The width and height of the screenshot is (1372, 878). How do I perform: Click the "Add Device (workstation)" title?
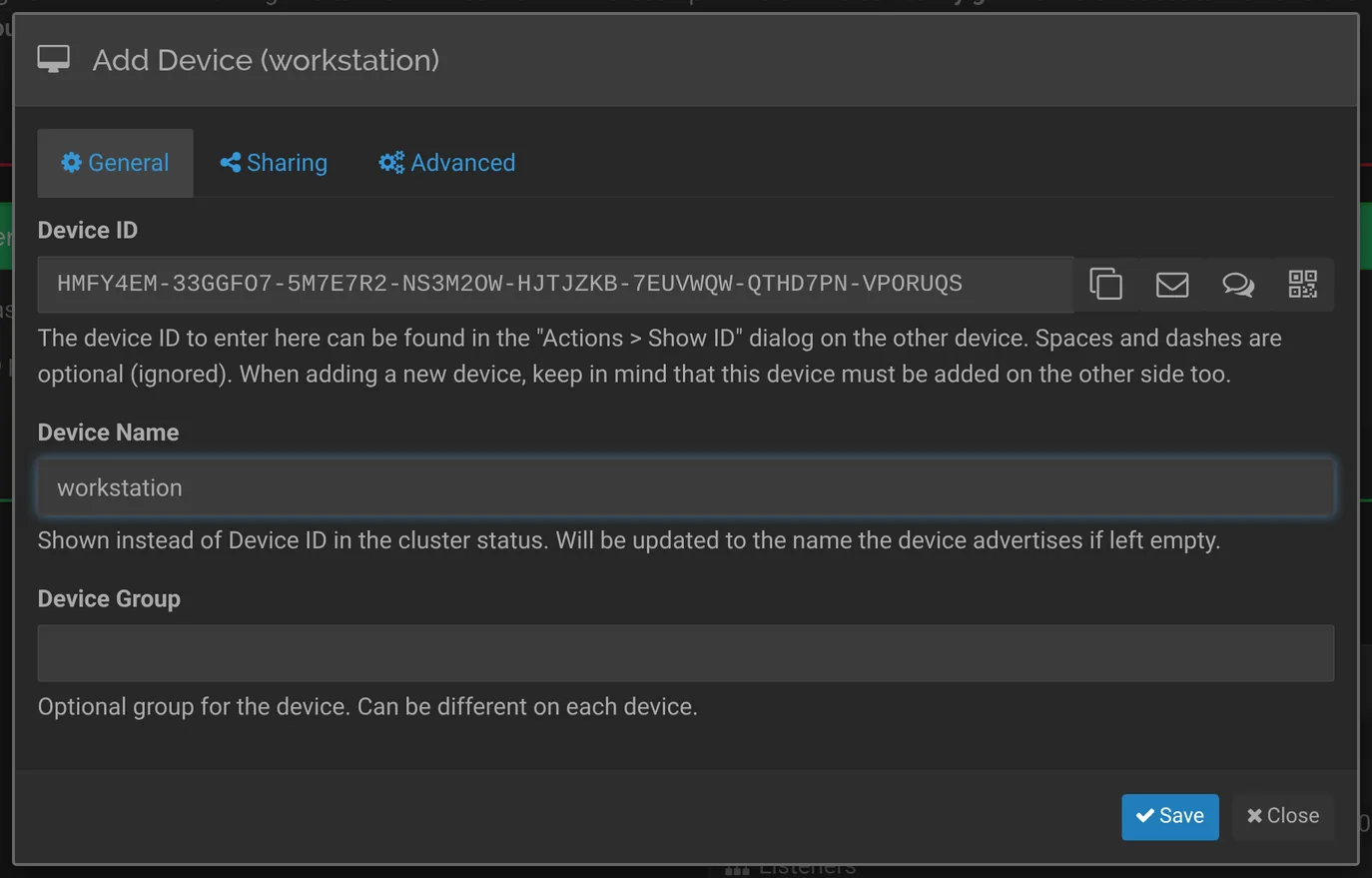[266, 60]
